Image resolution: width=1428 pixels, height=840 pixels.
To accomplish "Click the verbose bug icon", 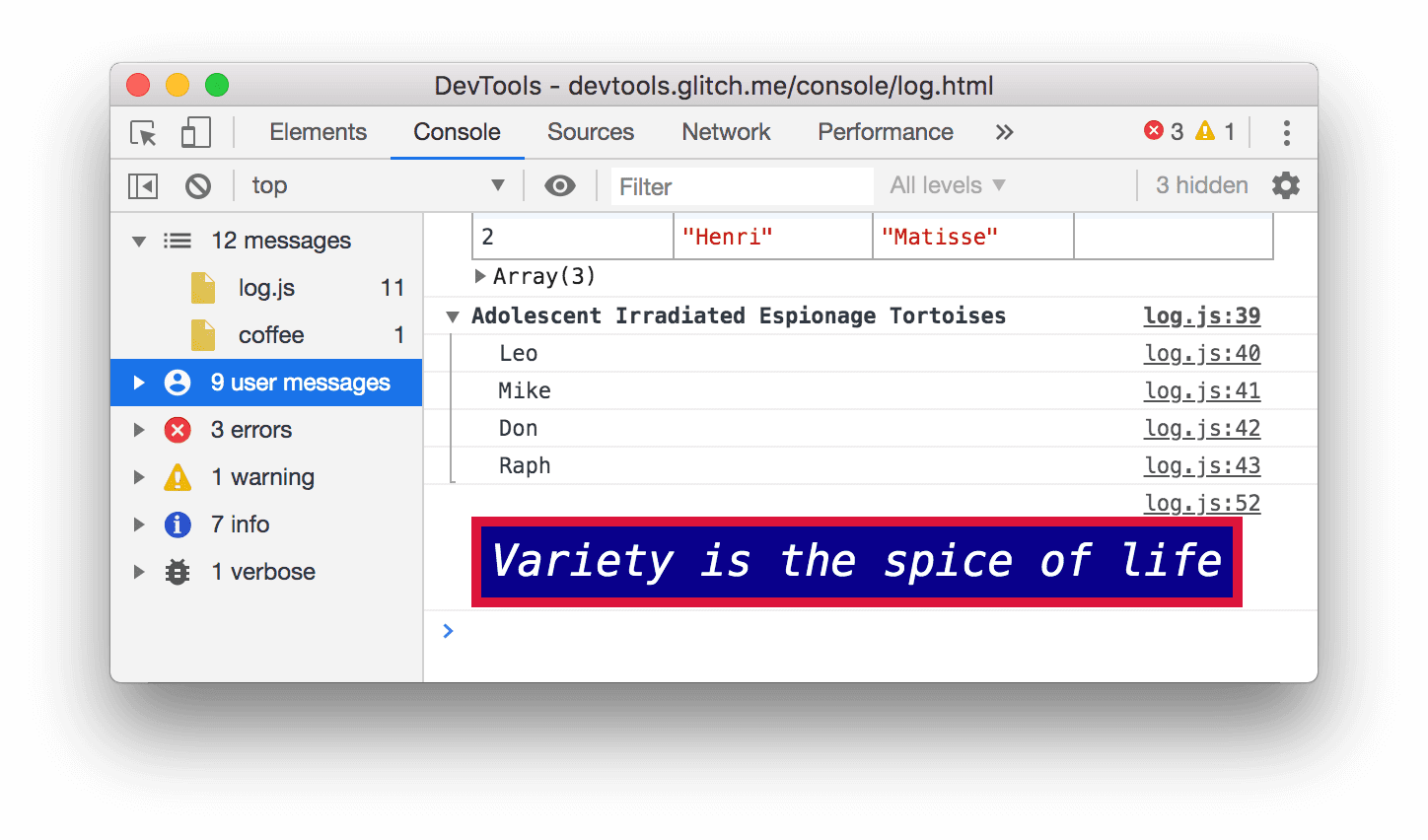I will point(178,572).
